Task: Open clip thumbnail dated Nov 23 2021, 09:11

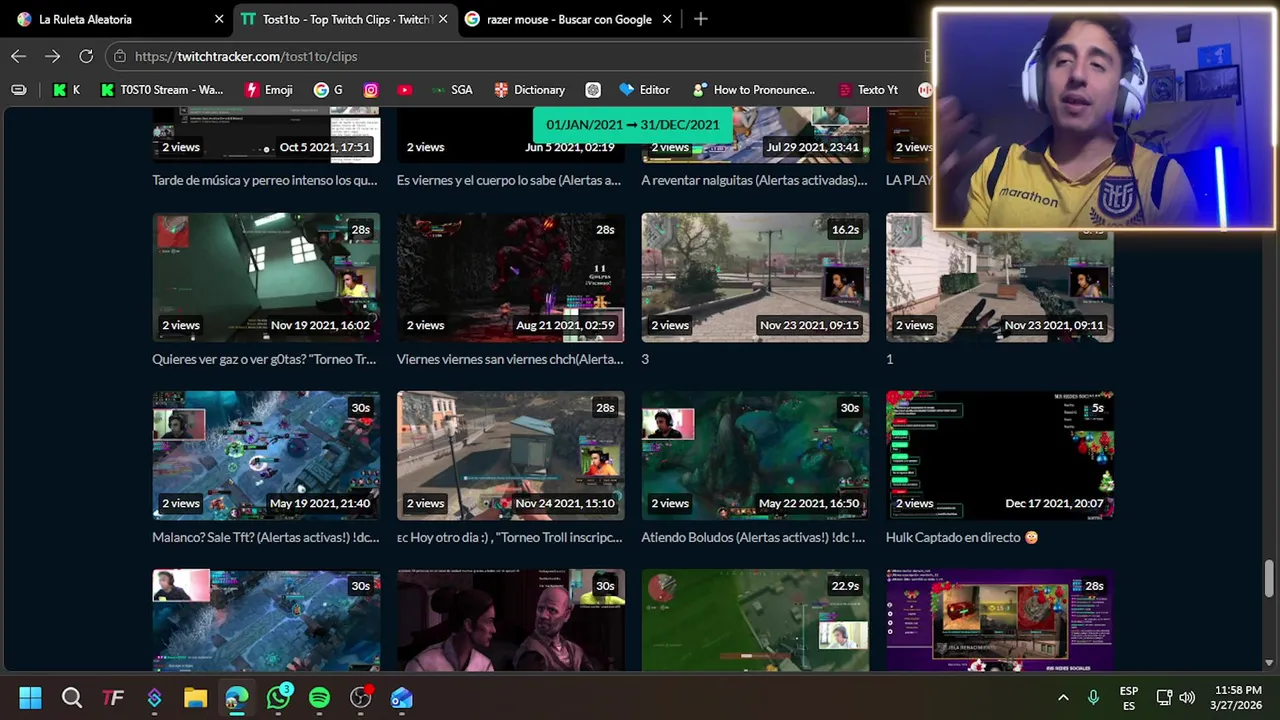Action: pyautogui.click(x=999, y=277)
